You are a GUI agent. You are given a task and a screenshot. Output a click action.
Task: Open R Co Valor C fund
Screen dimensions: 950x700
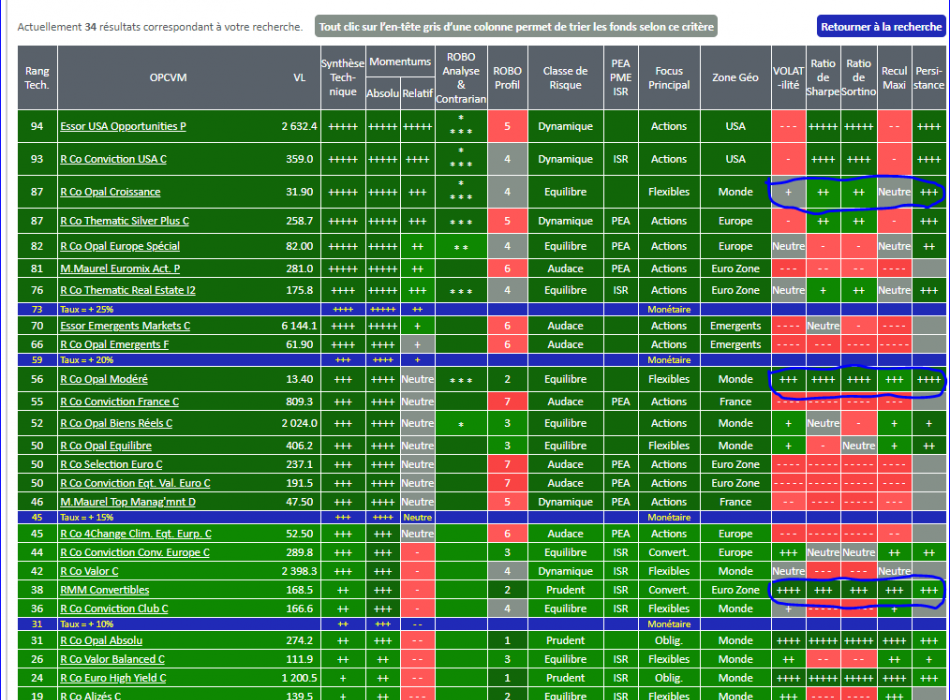(x=89, y=571)
